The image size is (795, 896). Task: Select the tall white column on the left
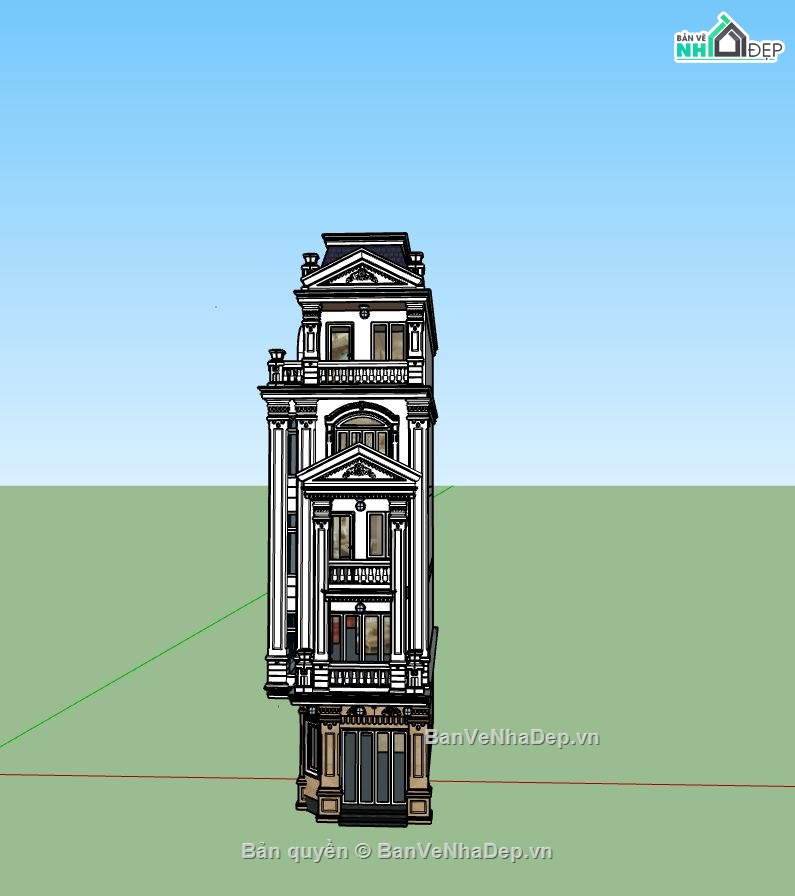pyautogui.click(x=277, y=538)
